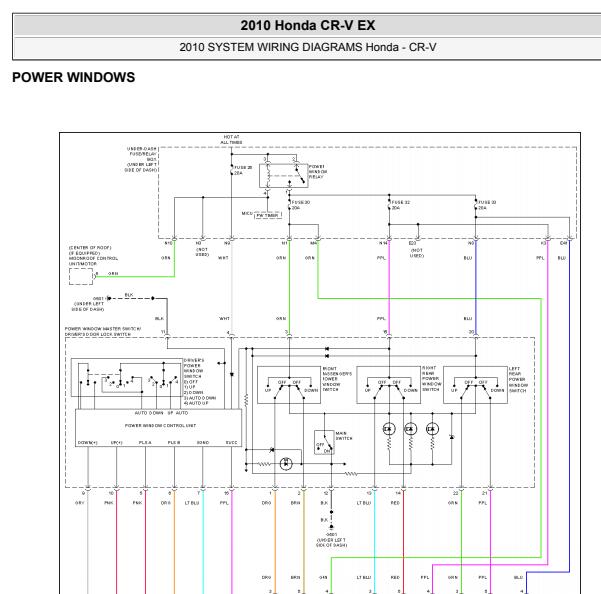Screen dimensions: 601x594
Task: Click the 'GRY' wire color label
Action: tap(79, 503)
